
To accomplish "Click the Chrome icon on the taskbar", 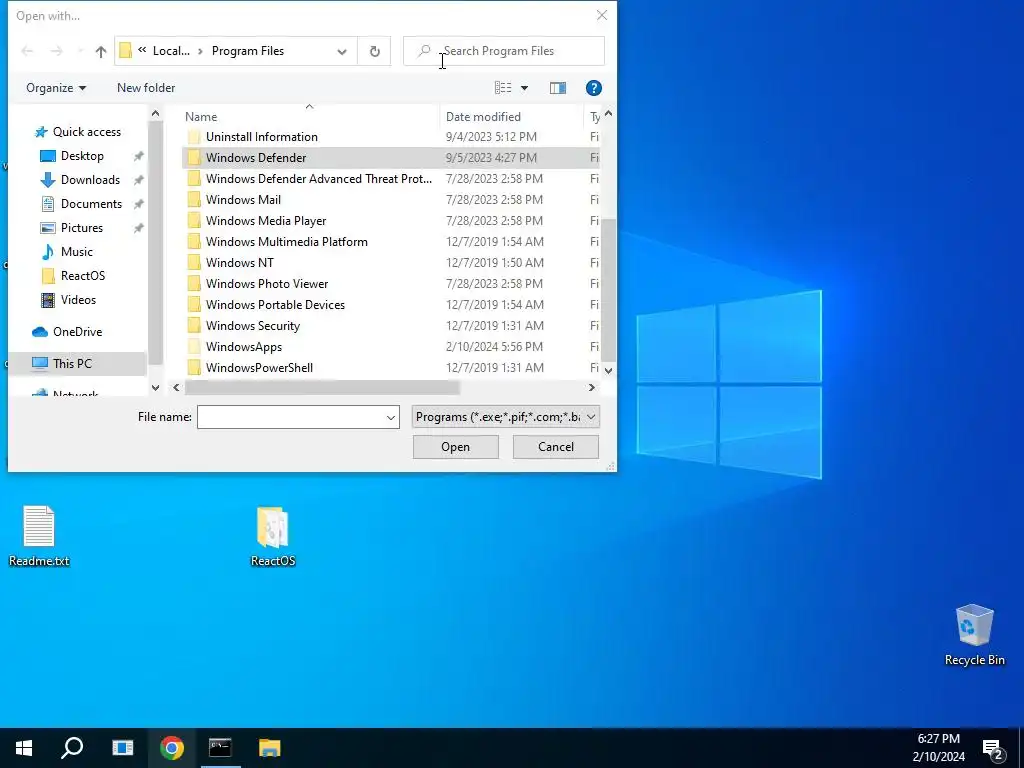I will click(172, 748).
